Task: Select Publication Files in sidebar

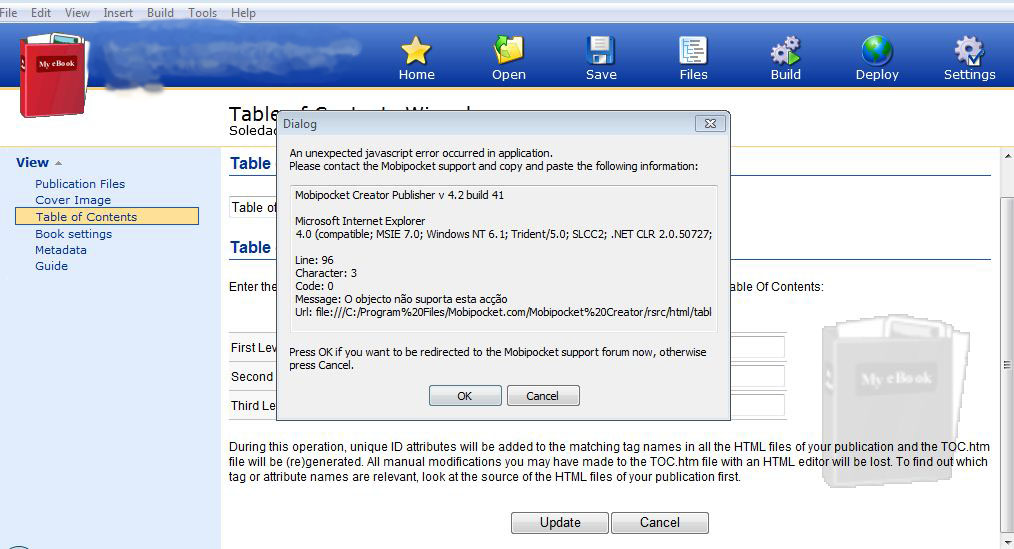Action: (80, 184)
